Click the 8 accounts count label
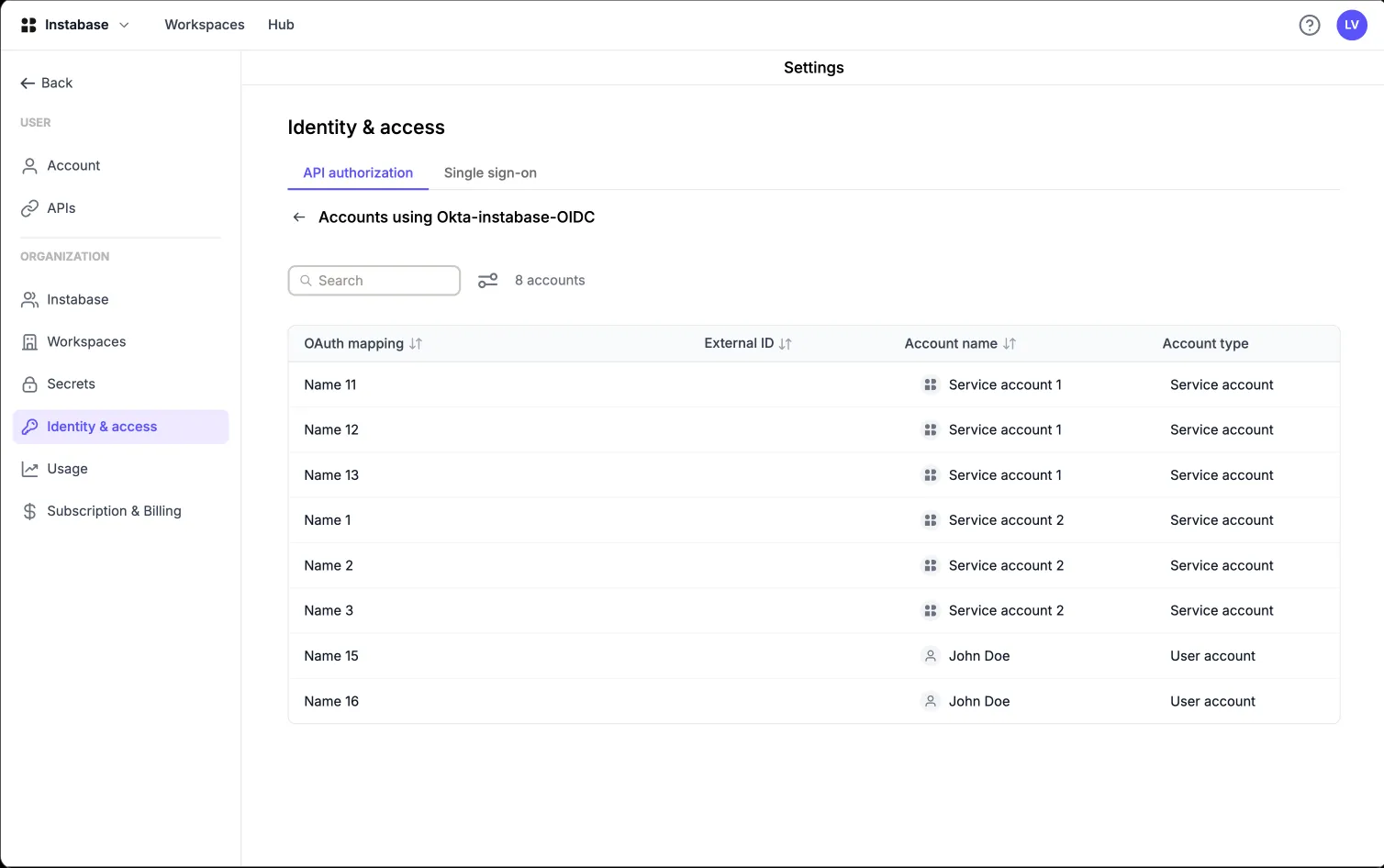1384x868 pixels. click(550, 281)
